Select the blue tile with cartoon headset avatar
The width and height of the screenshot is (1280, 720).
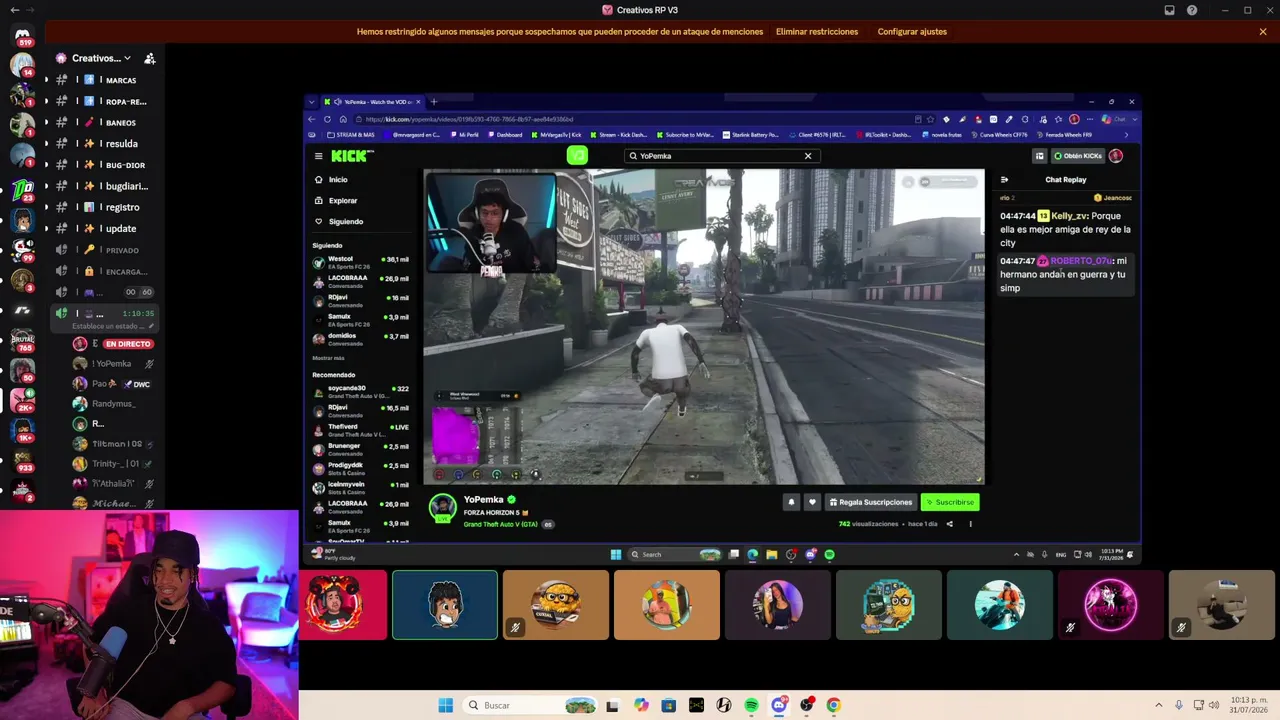[x=445, y=605]
